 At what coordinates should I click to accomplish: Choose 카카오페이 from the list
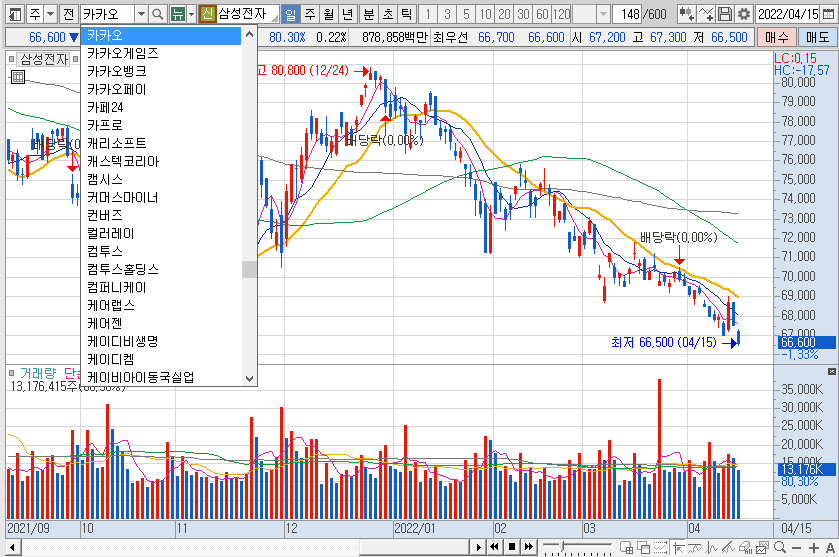click(x=161, y=89)
